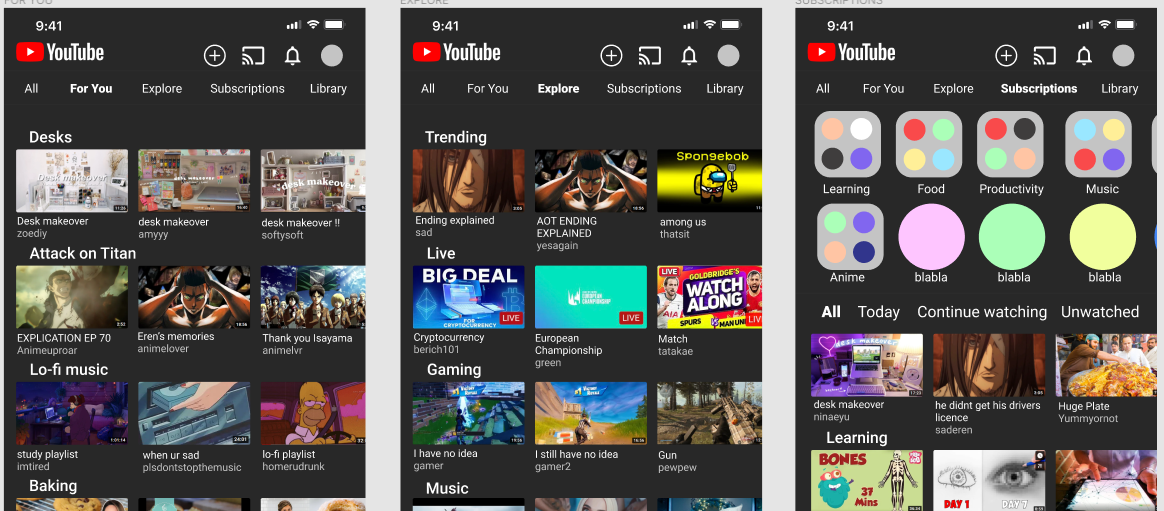Open the Desks section heading

click(50, 137)
